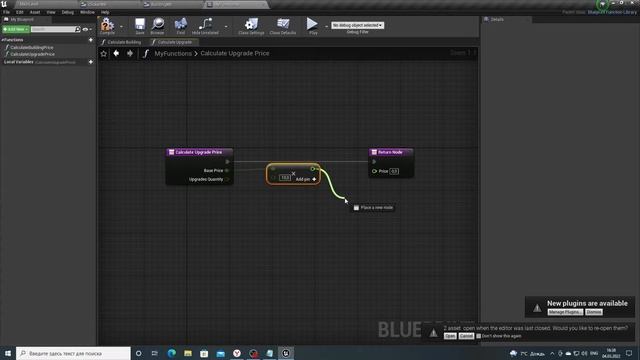Cancel the re-open assets prompt
The width and height of the screenshot is (640, 360).
[x=466, y=336]
